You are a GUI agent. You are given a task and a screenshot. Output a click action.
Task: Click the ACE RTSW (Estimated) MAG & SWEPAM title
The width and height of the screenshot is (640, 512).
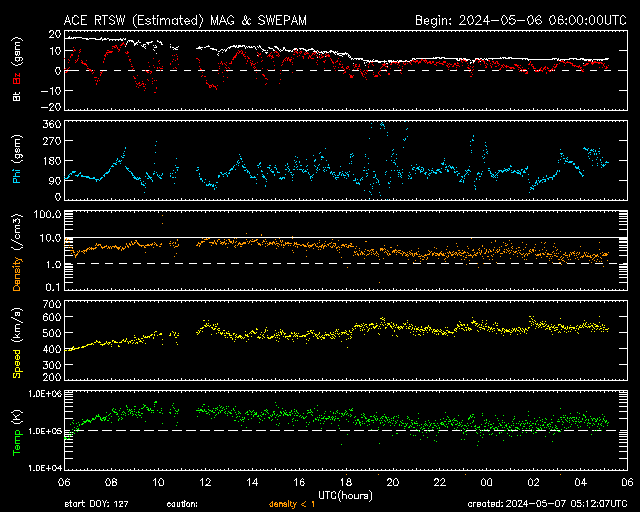pyautogui.click(x=185, y=20)
